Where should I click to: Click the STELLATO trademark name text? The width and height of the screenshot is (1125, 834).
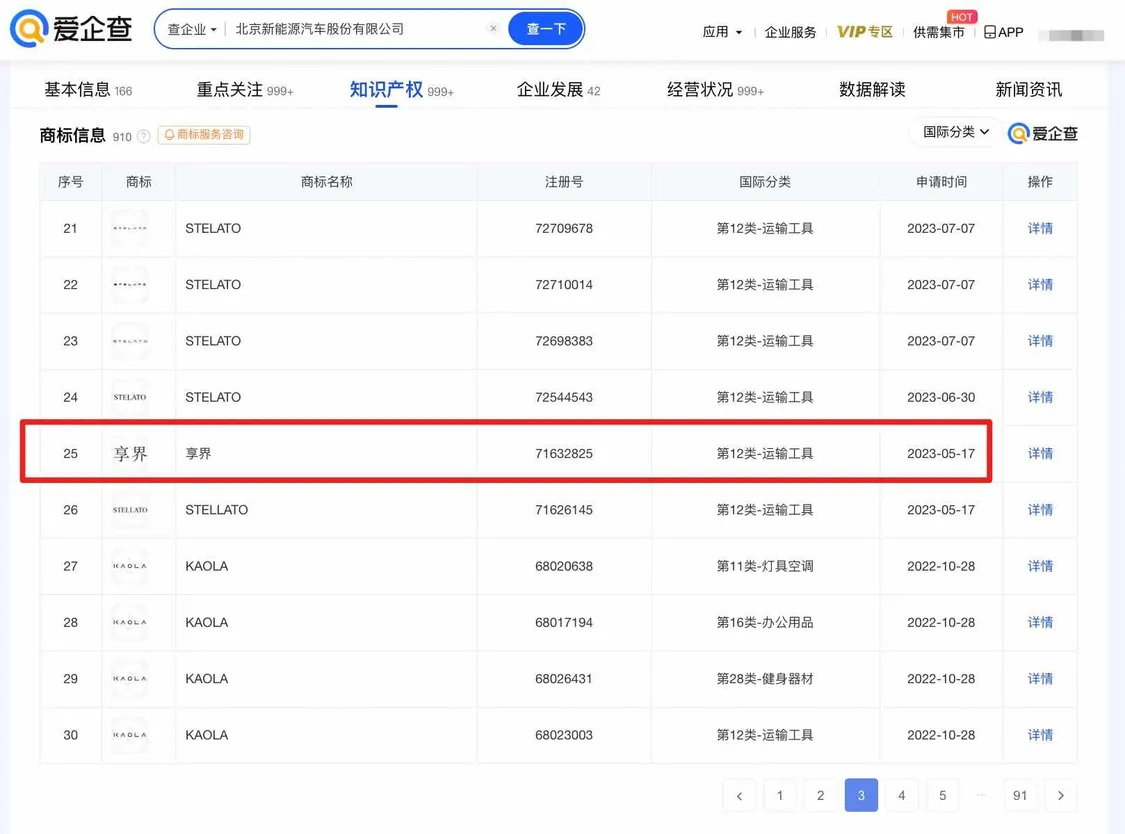(217, 510)
